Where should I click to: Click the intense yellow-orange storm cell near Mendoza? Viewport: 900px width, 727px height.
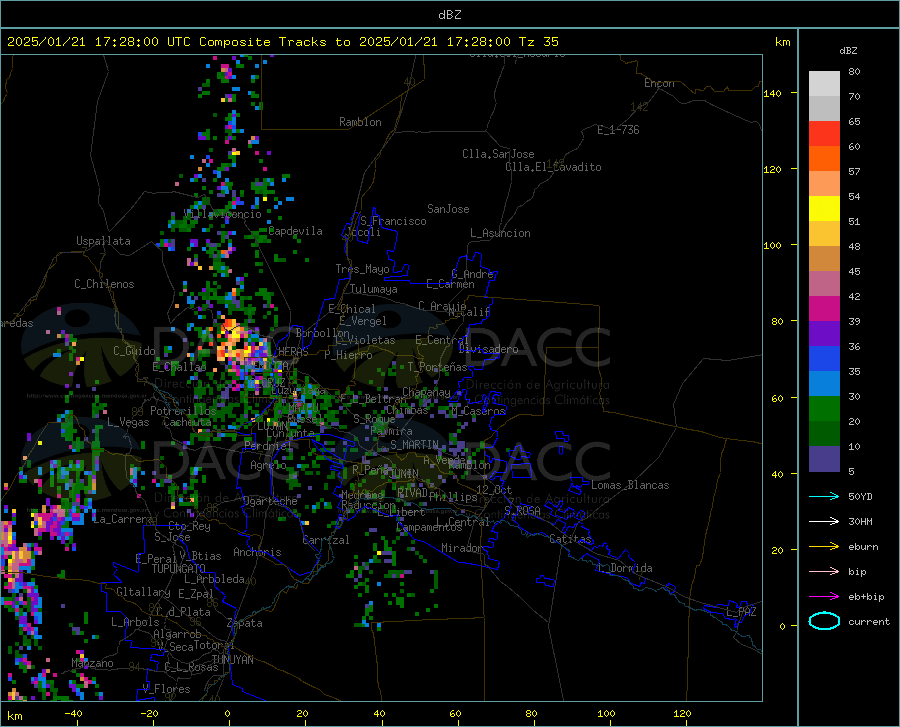click(232, 341)
